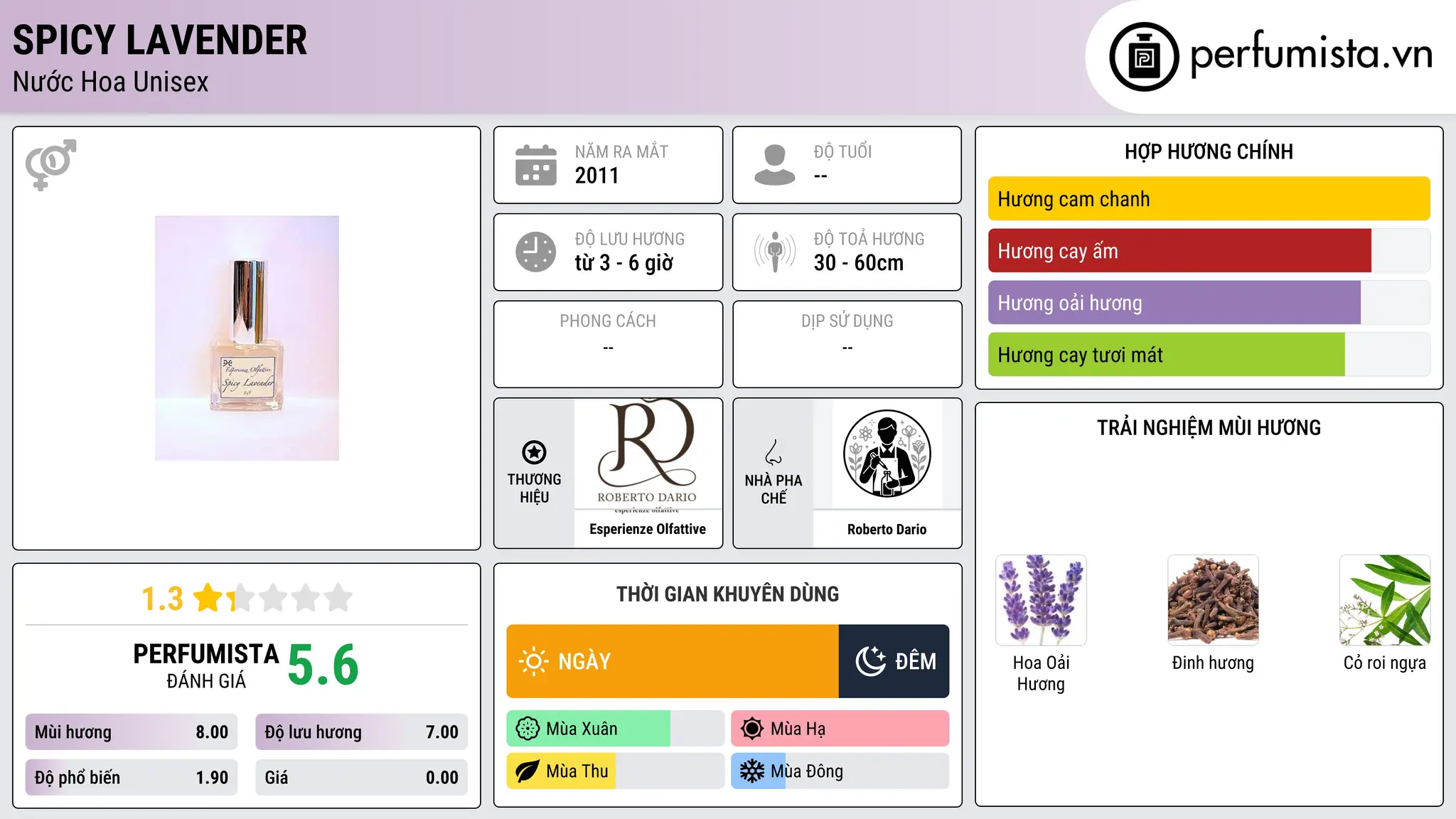Viewport: 1456px width, 819px height.
Task: Click the sun icon for Mùa Hạ
Action: click(752, 729)
